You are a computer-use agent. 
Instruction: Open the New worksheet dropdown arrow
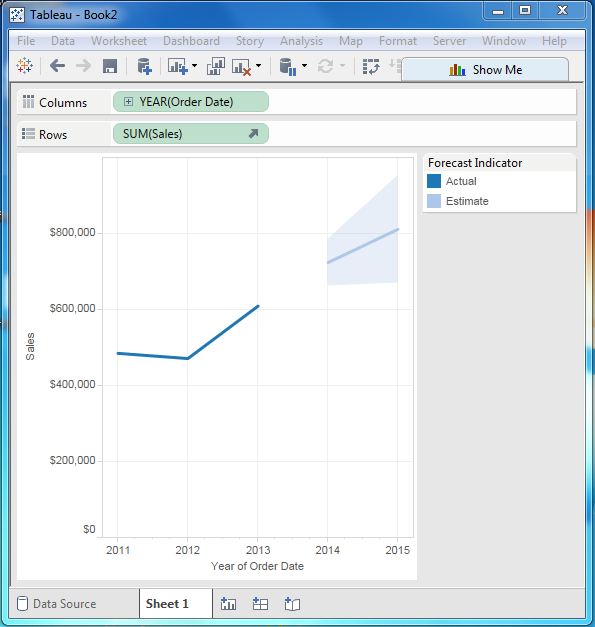coord(194,65)
